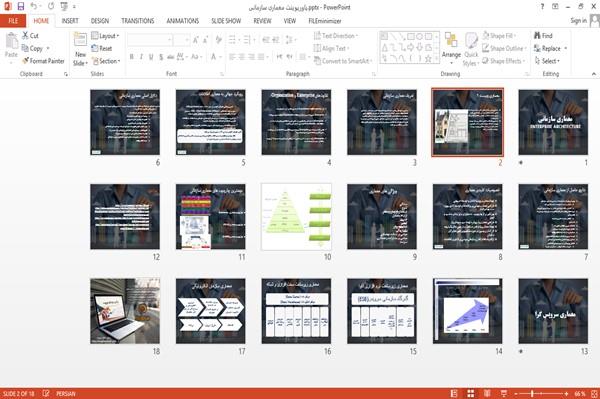Screen dimensions: 600x399
Task: Open the Shape Outline dropdown
Action: (504, 48)
